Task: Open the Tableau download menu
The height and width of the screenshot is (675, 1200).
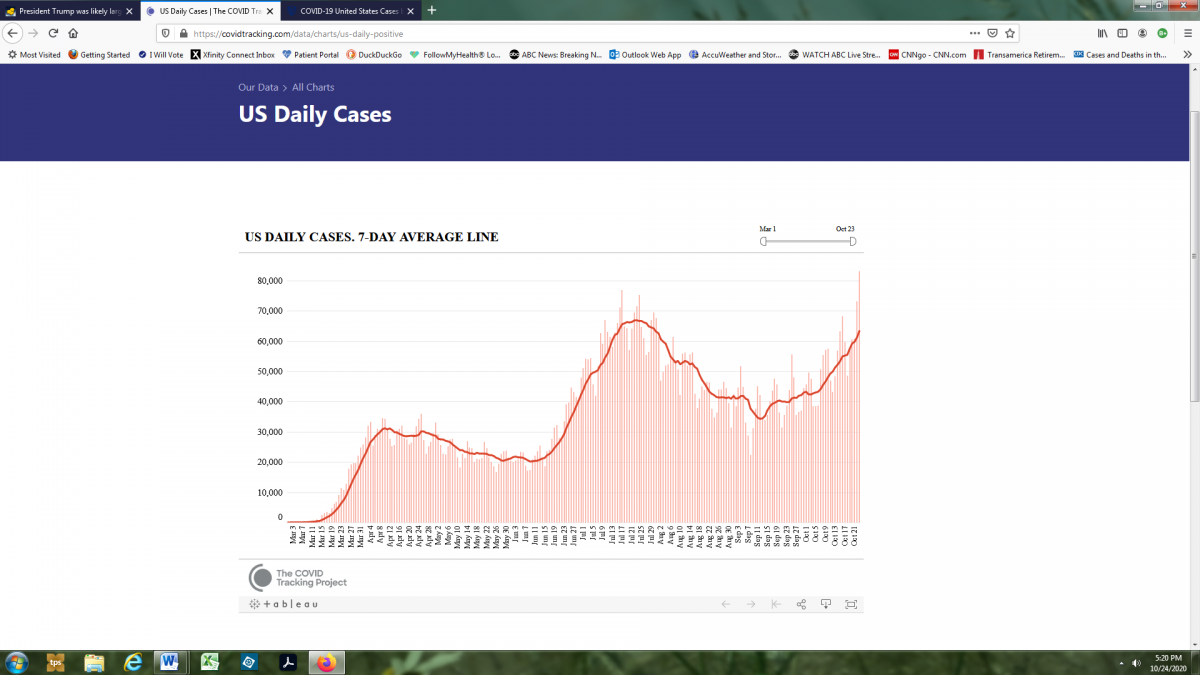Action: point(826,604)
